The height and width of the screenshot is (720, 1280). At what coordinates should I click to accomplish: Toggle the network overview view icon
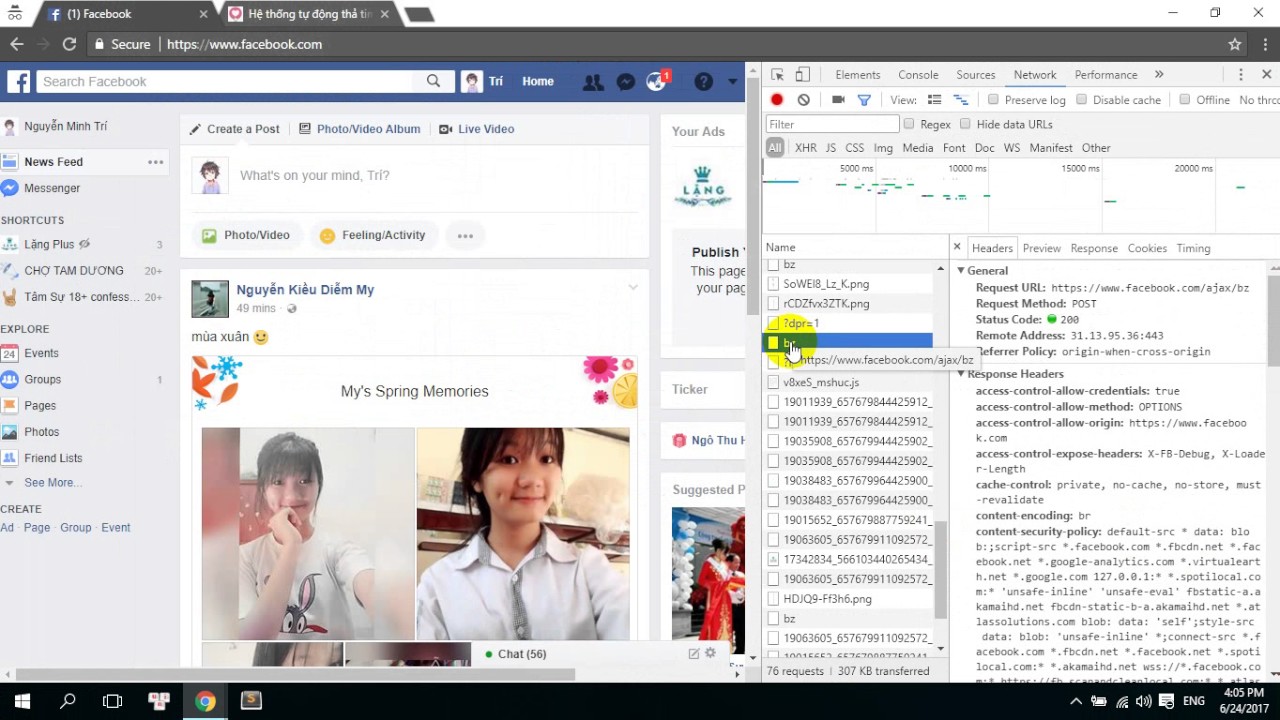tap(960, 100)
